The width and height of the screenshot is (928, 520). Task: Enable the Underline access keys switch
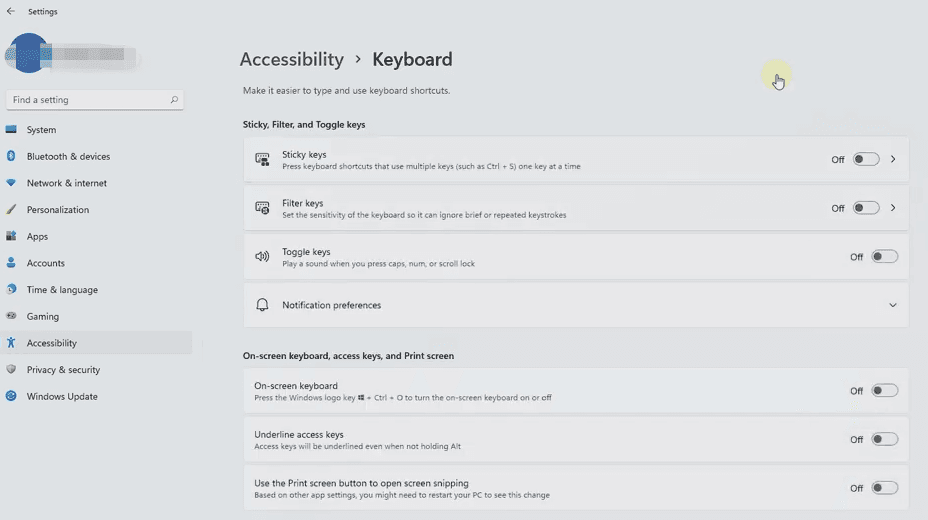coord(885,439)
